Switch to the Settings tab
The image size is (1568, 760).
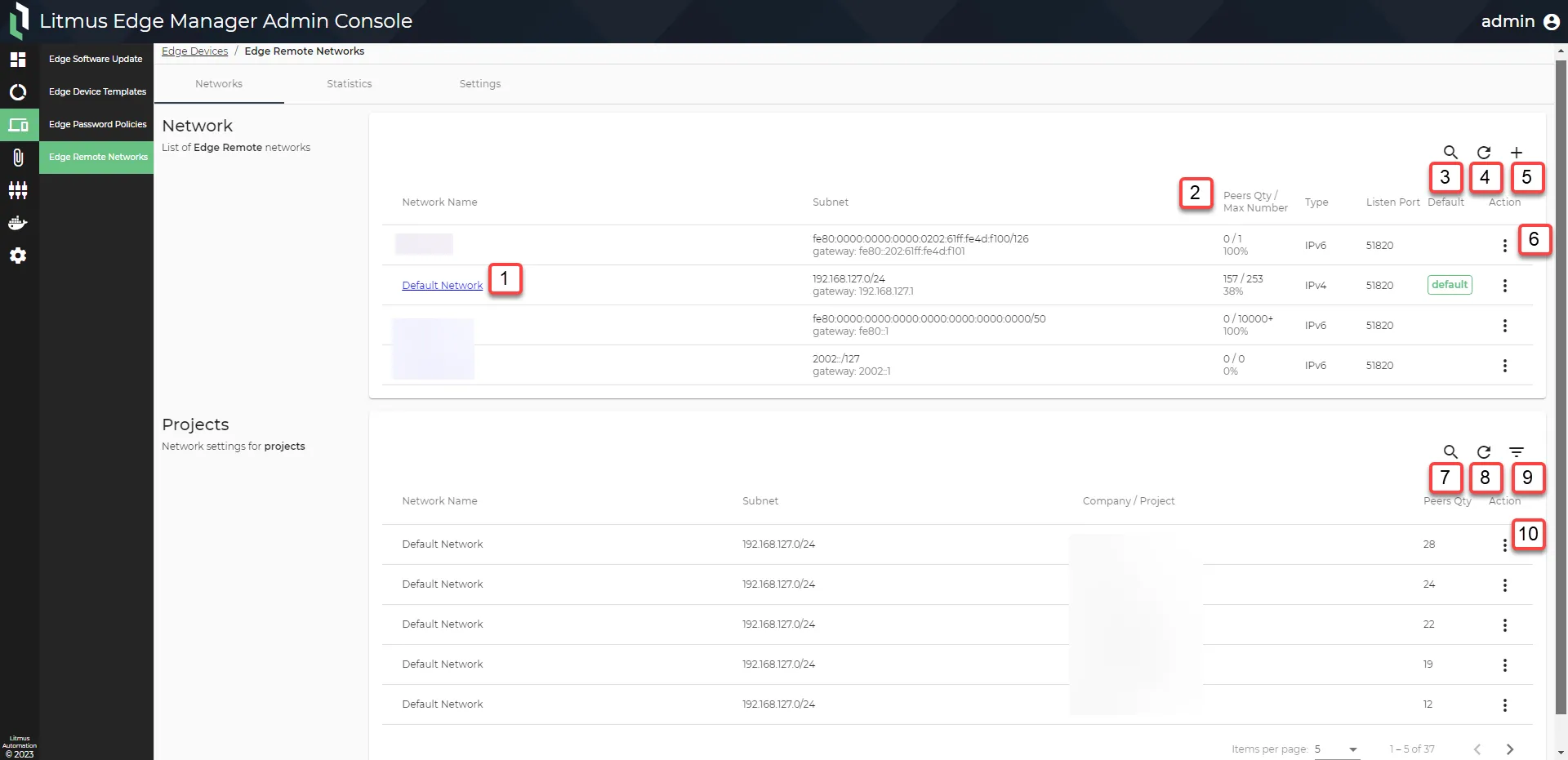(x=480, y=84)
